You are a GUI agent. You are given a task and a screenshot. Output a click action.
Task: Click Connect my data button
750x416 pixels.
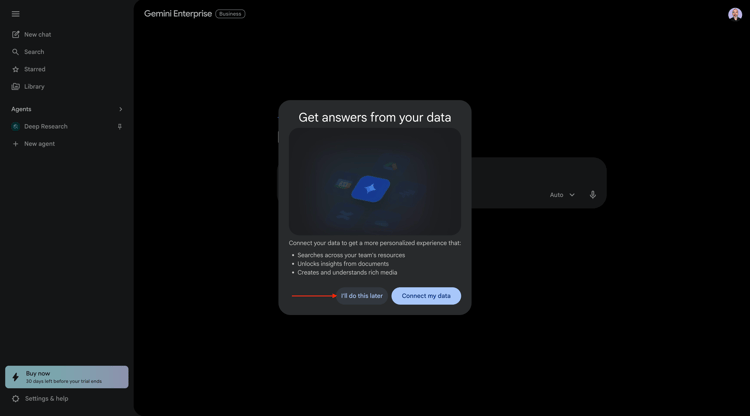426,296
